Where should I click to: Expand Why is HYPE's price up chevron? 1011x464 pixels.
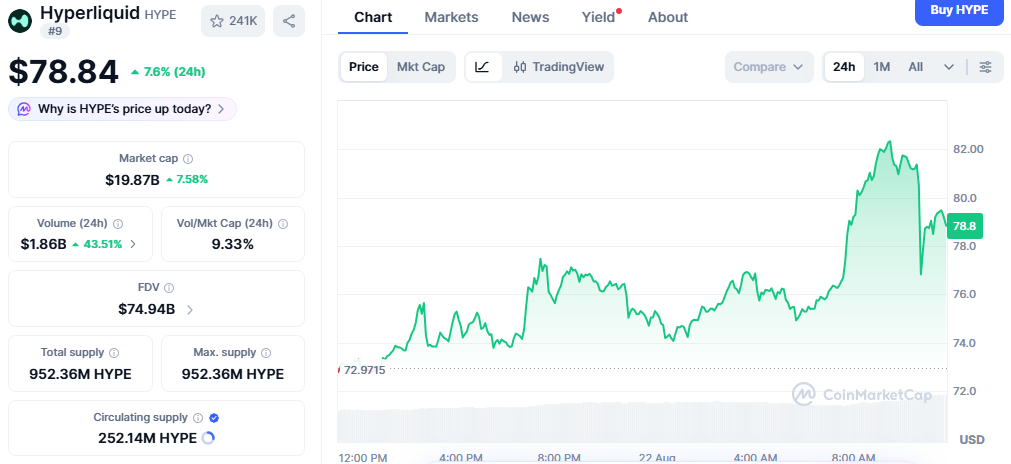(x=221, y=109)
